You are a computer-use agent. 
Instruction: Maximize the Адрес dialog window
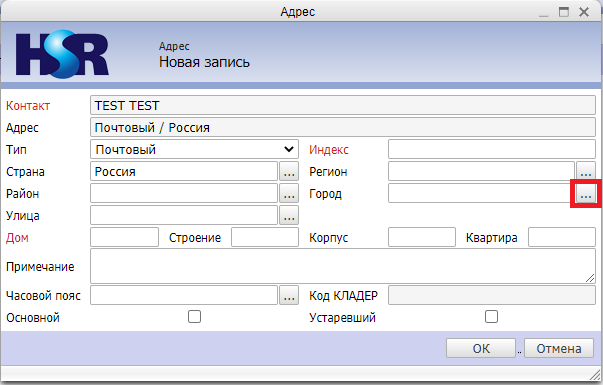point(564,12)
